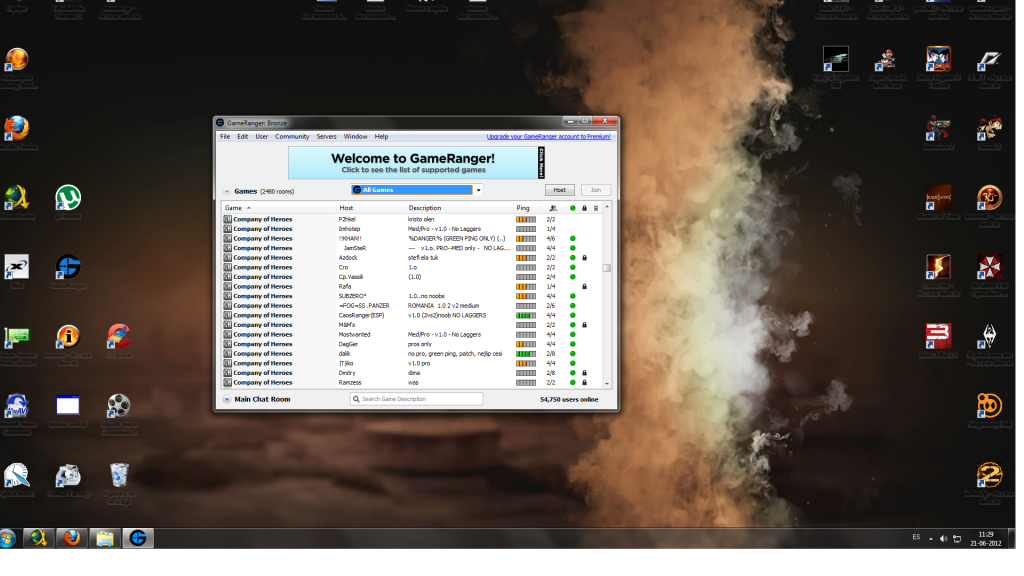Open the orange info icon desktop shortcut
1024x576 pixels.
tap(68, 336)
